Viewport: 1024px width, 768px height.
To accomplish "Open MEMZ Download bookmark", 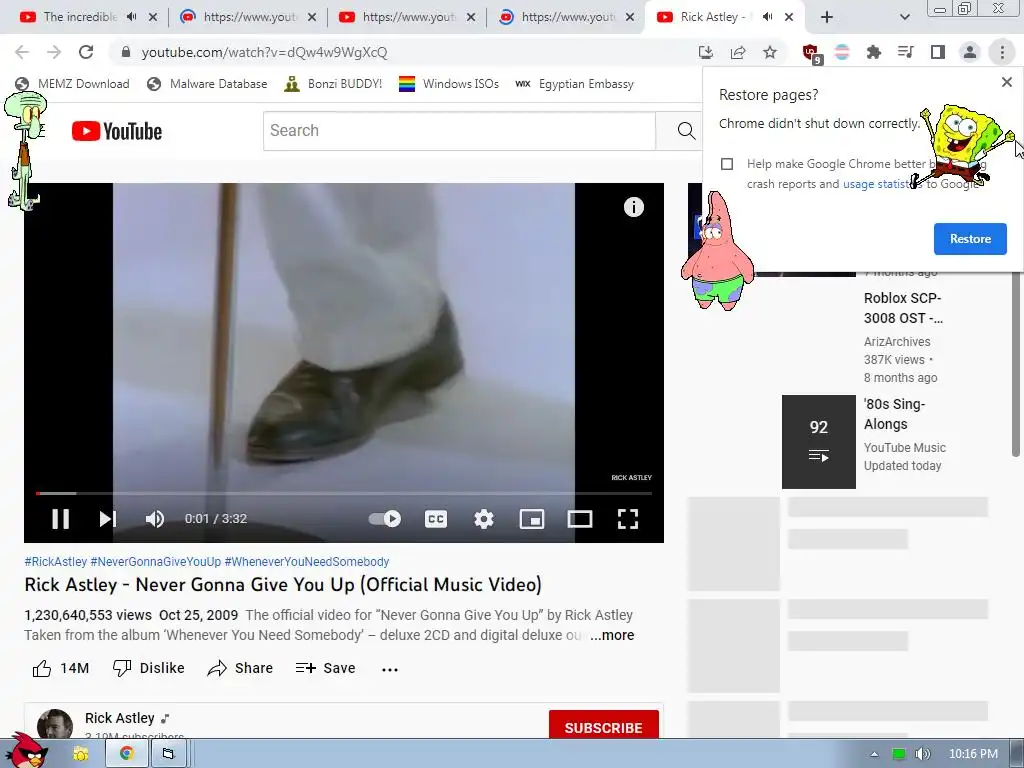I will point(72,84).
